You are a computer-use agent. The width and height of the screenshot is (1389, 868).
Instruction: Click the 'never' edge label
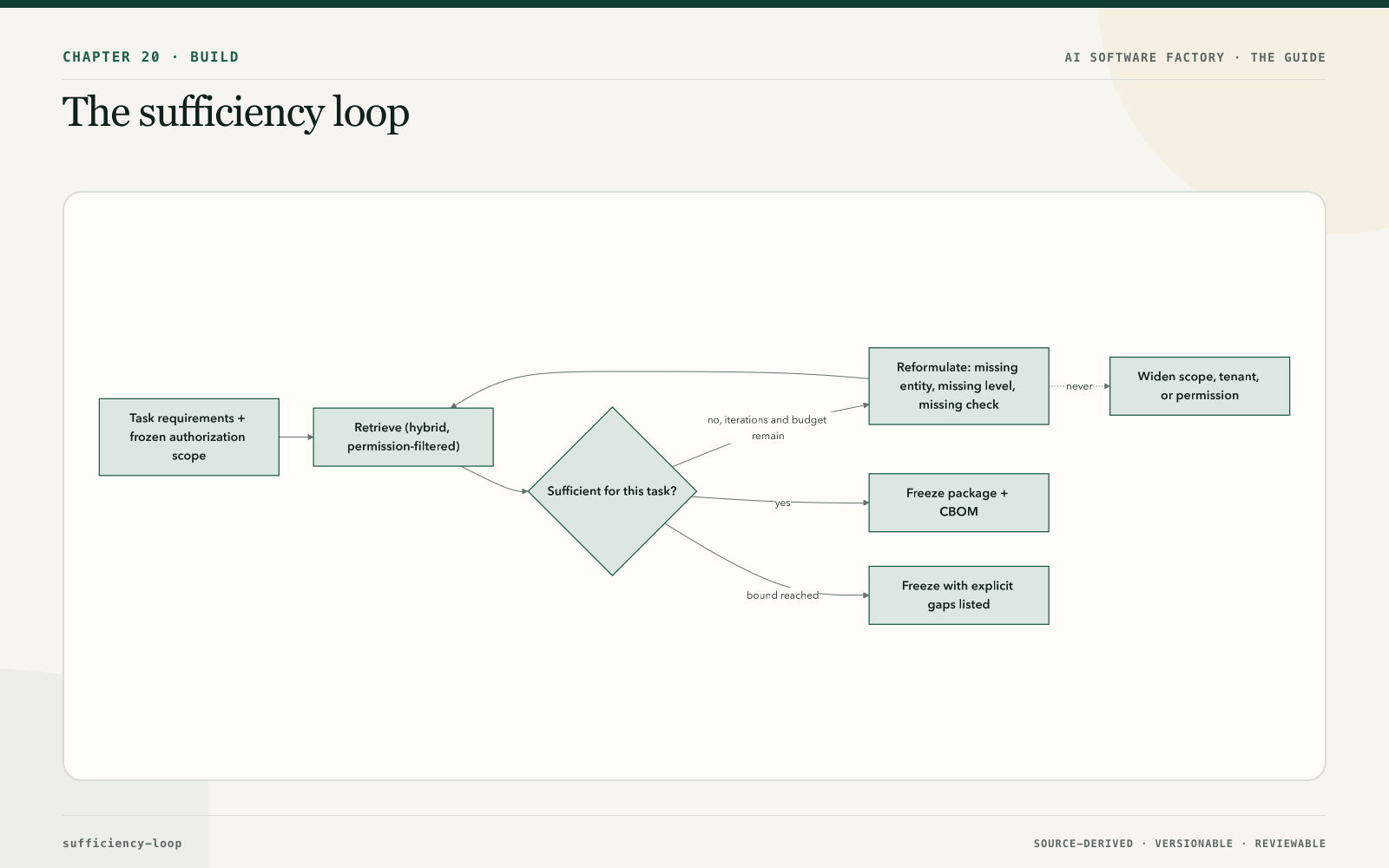tap(1079, 386)
